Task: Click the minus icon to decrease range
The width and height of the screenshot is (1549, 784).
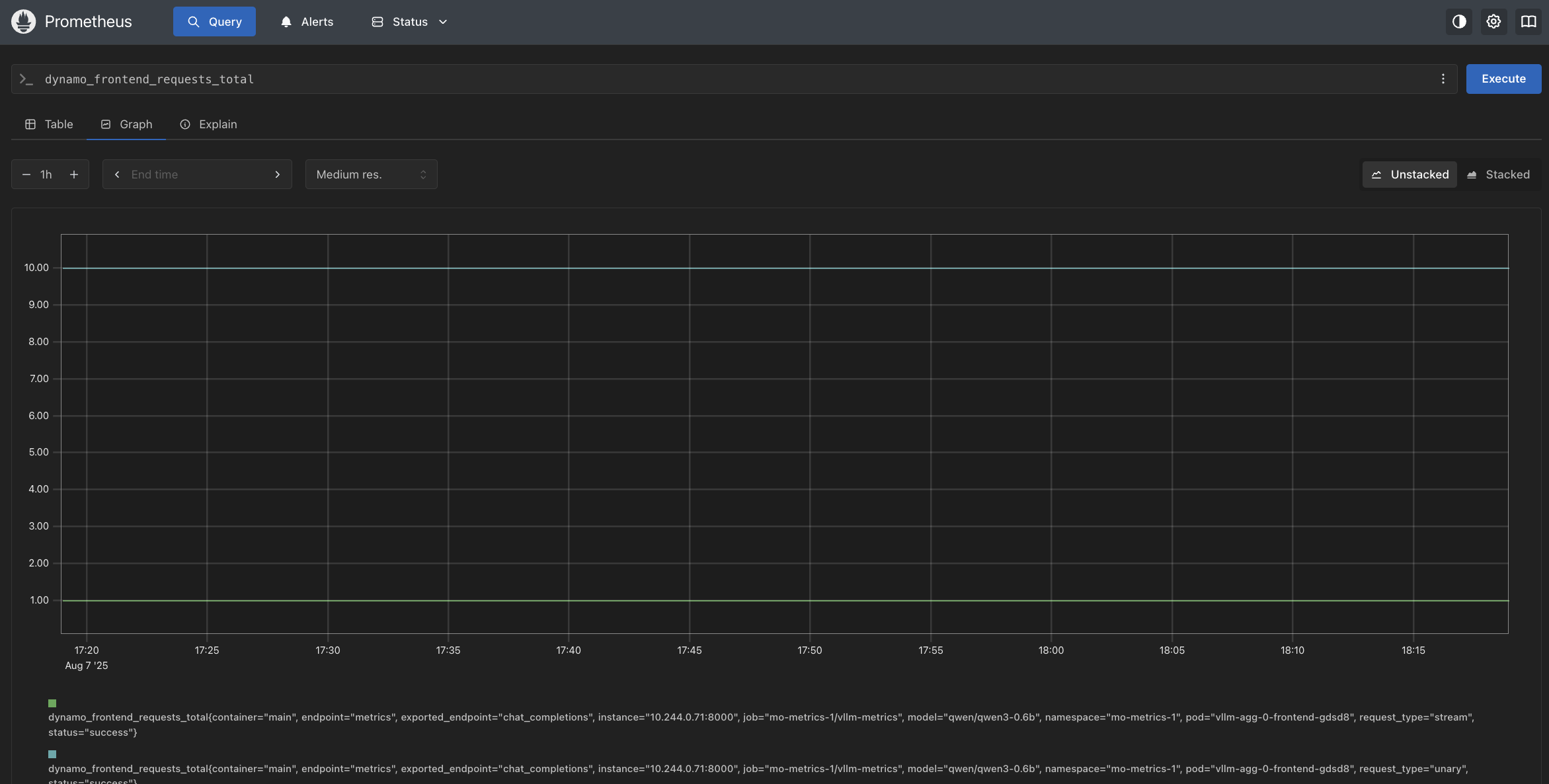Action: tap(26, 174)
